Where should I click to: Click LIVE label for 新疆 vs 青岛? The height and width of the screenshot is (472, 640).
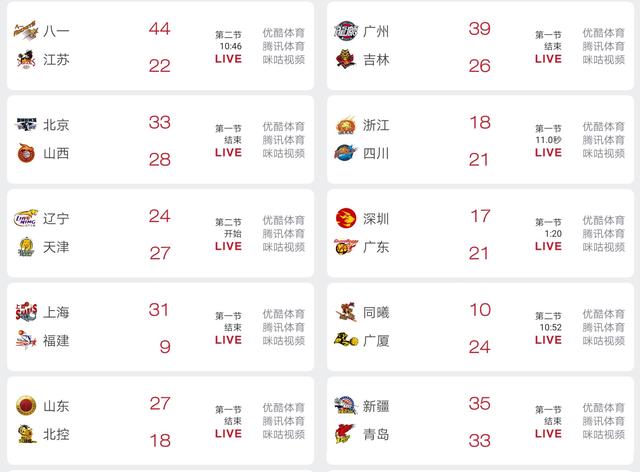tap(548, 434)
